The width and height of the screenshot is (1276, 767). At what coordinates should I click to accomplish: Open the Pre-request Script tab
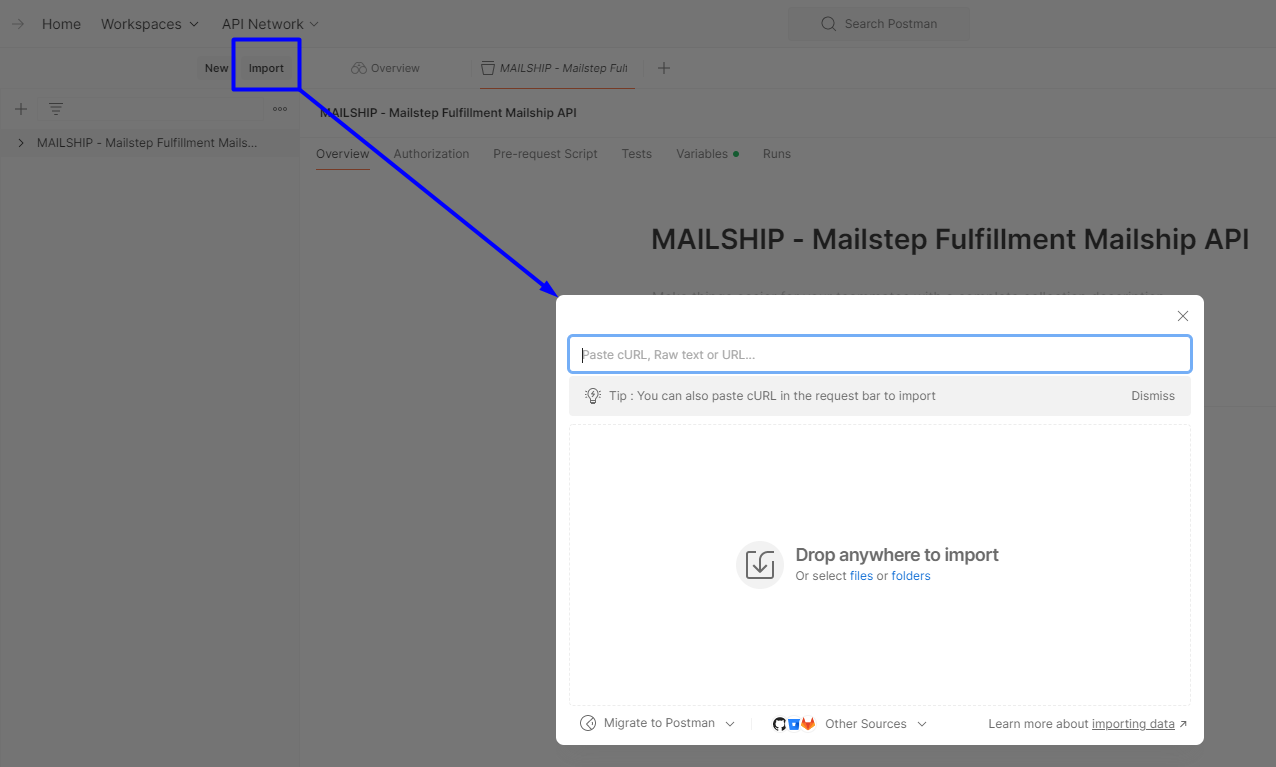545,154
